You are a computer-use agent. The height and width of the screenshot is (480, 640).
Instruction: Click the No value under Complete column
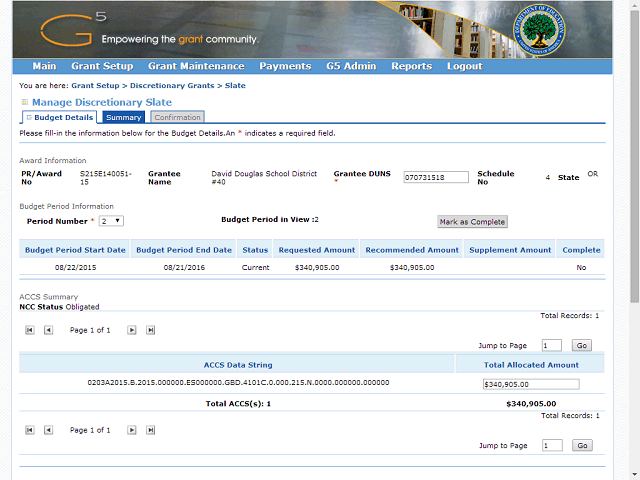(581, 267)
